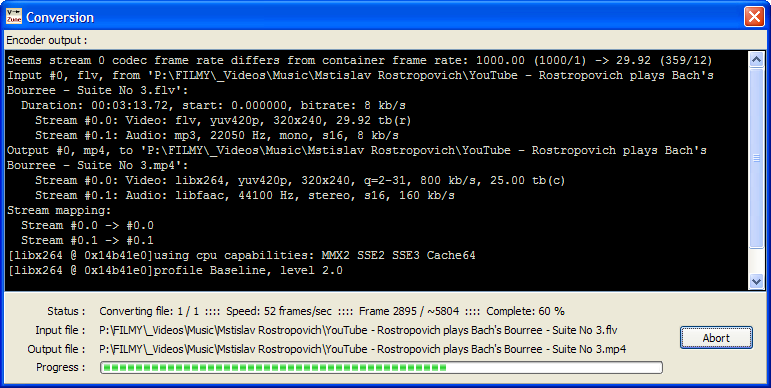This screenshot has height=388, width=771.
Task: Click the 'Stream #0.0 -> #0.0' mapping line
Action: [88, 225]
